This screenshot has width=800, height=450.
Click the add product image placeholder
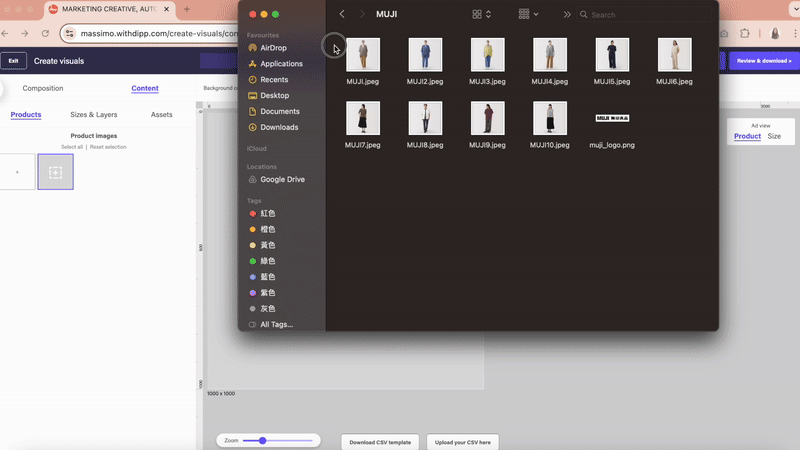tap(56, 172)
